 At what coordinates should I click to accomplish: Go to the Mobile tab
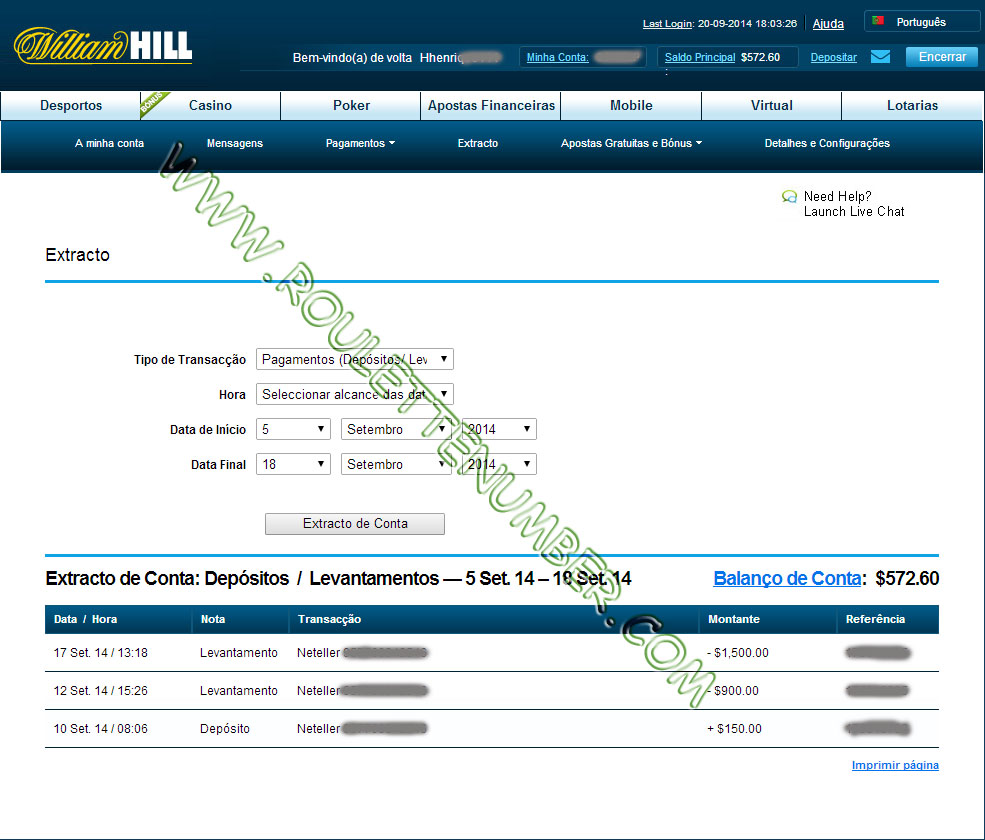click(631, 106)
